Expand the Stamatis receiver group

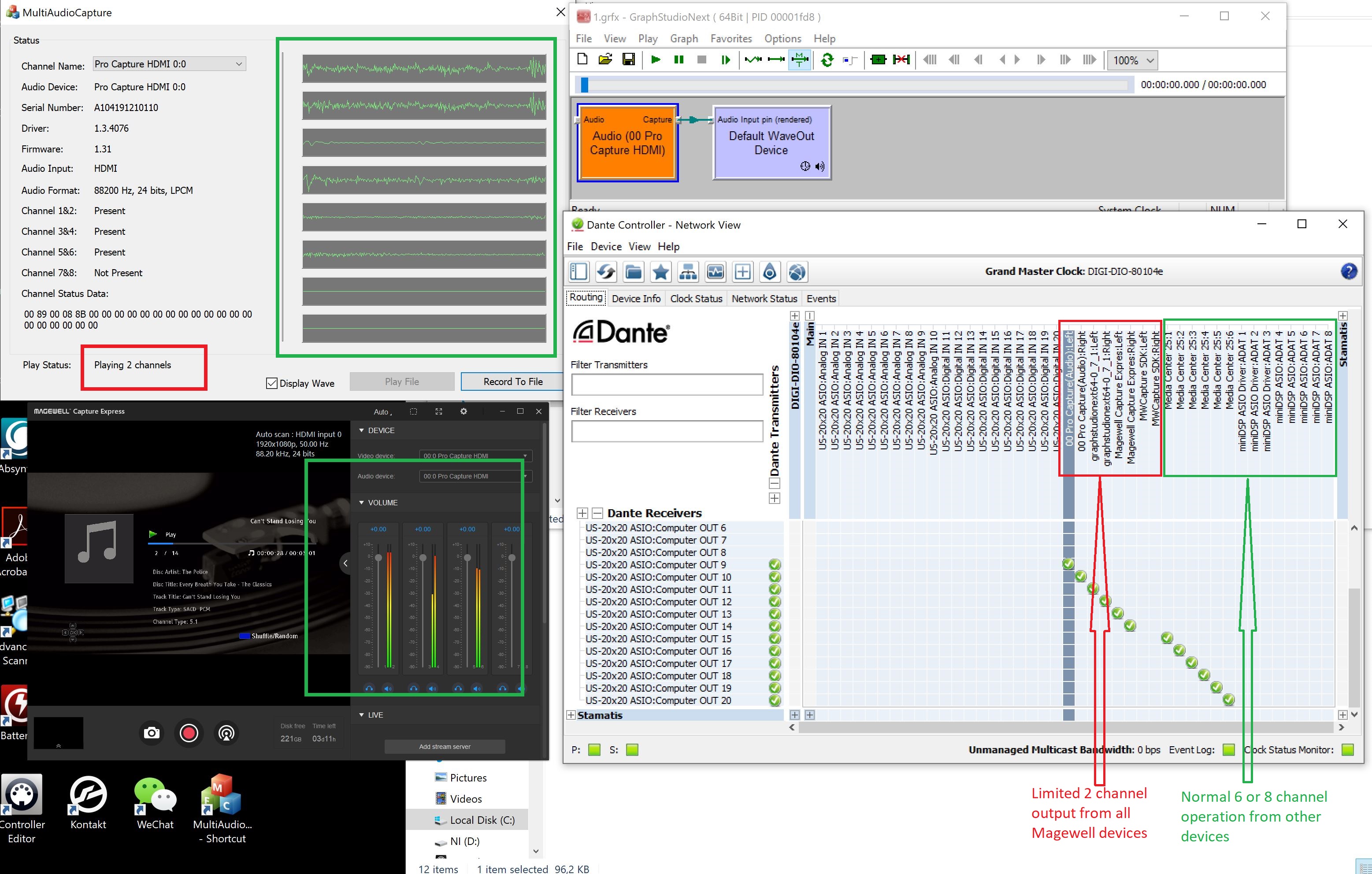[571, 715]
